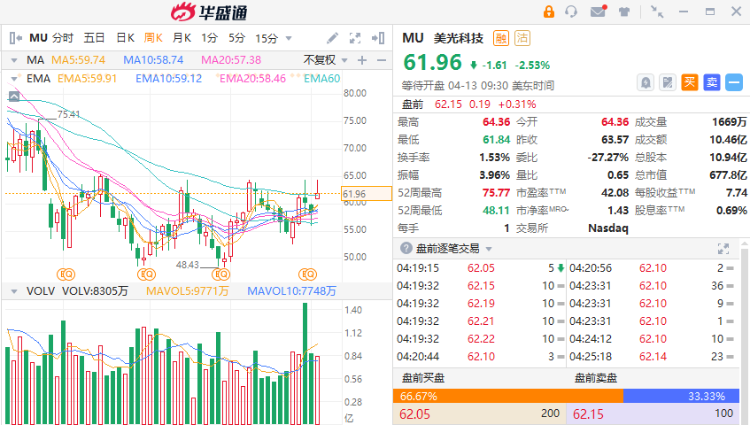
Task: Switch to the 分时 intraday tab
Action: [x=63, y=38]
